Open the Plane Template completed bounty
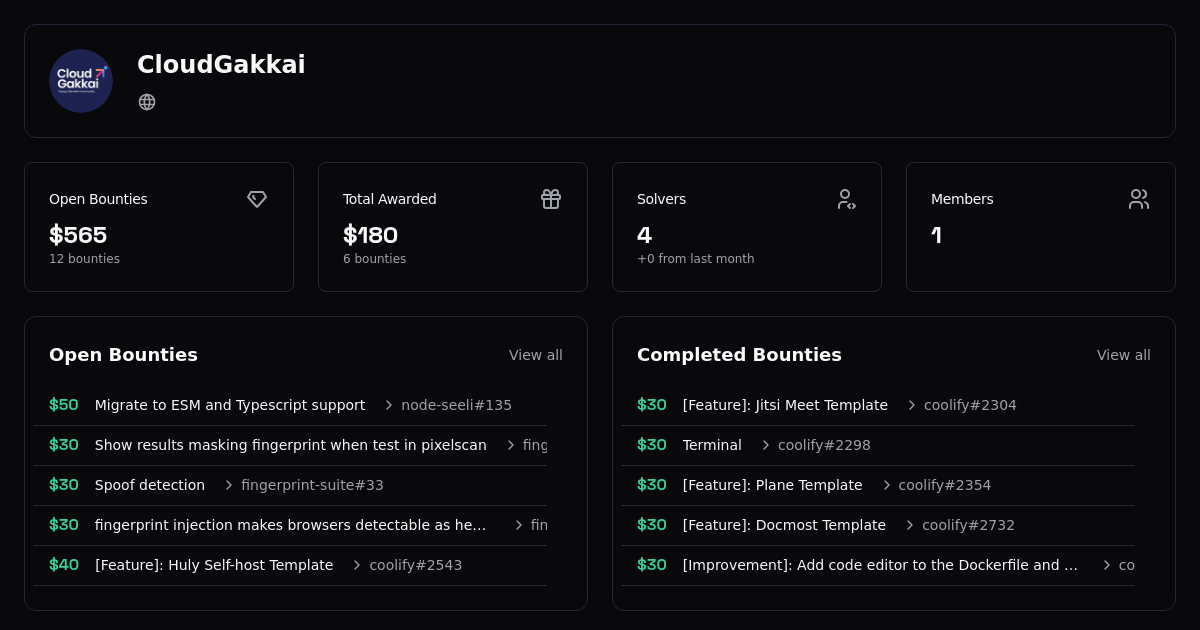The image size is (1200, 630). (772, 485)
